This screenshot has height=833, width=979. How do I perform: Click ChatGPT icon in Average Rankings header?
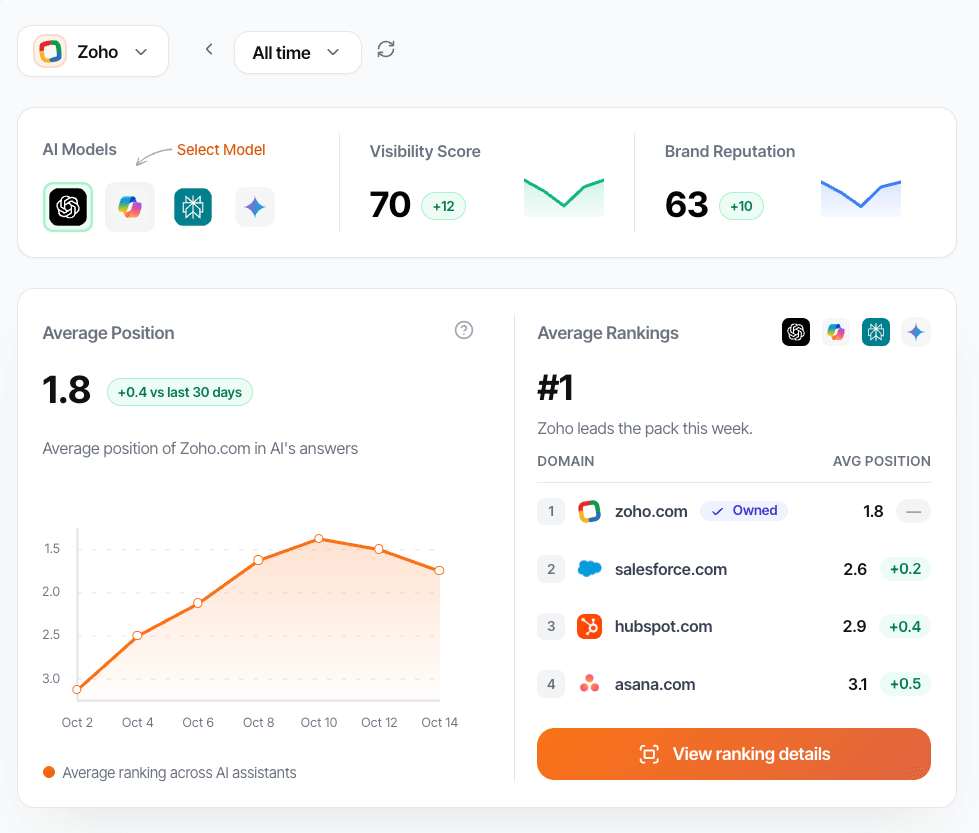coord(796,332)
